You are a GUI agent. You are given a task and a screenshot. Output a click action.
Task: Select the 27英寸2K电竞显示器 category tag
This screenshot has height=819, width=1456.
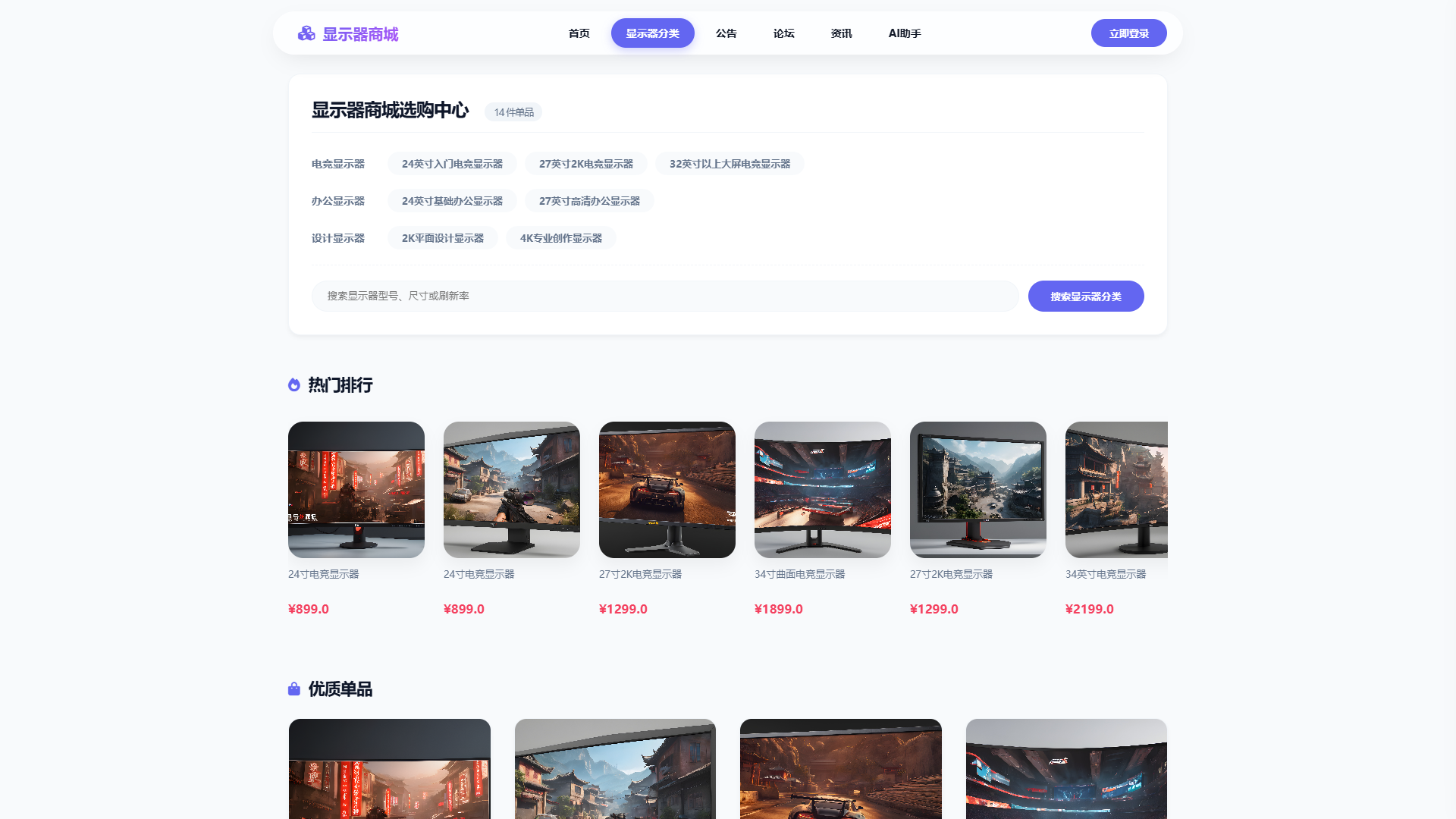click(x=586, y=164)
